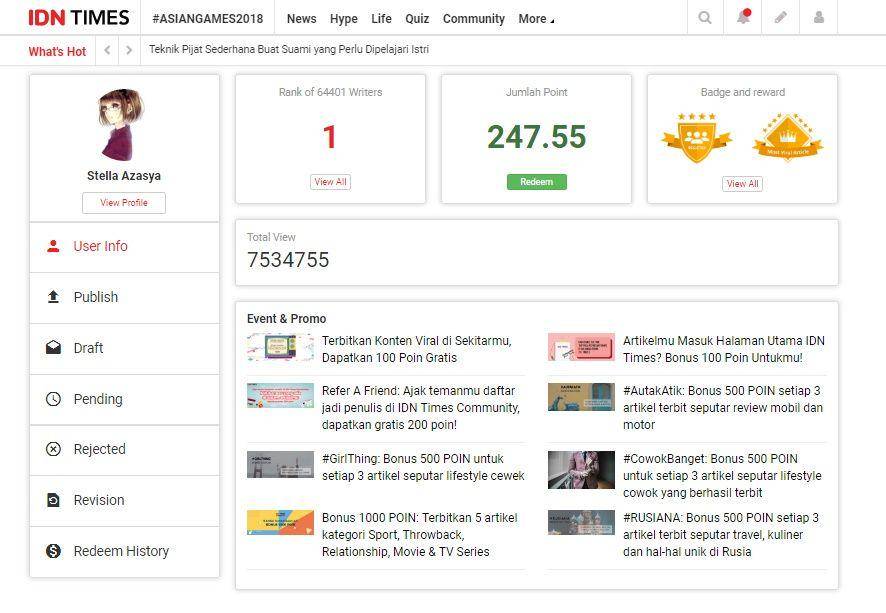This screenshot has width=886, height=613.
Task: Open the Quiz menu
Action: point(417,19)
